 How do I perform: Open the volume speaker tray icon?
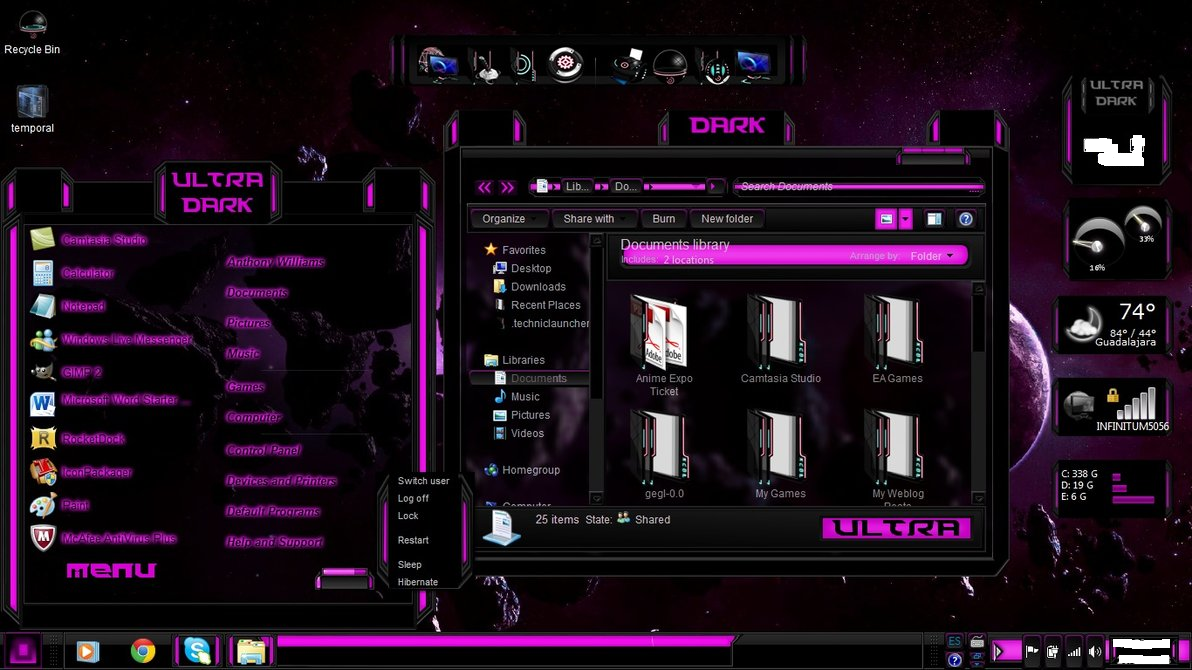(1095, 652)
